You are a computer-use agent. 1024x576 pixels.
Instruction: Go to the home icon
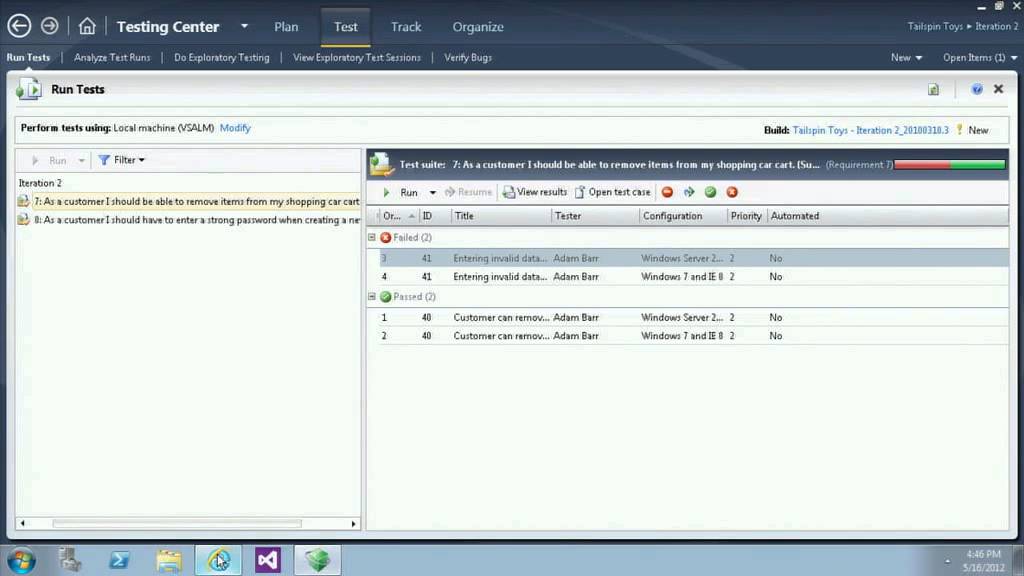point(87,26)
